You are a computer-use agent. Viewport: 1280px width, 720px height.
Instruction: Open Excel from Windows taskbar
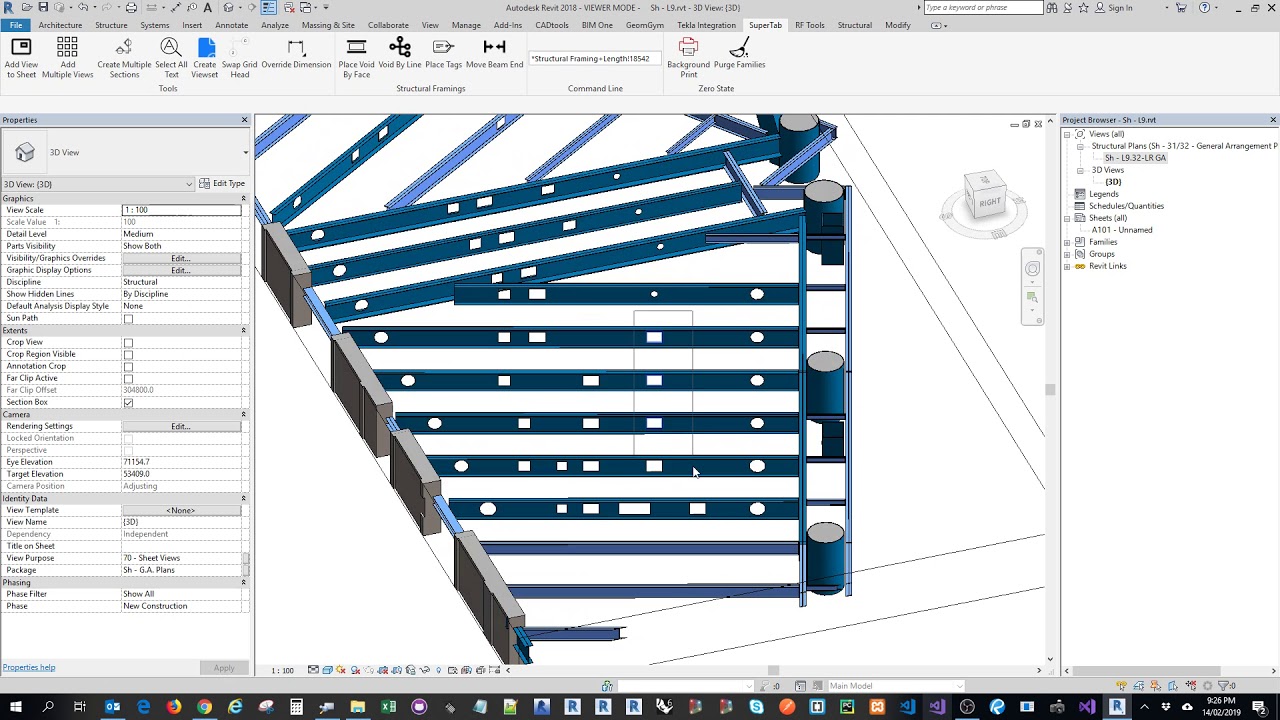(x=388, y=707)
